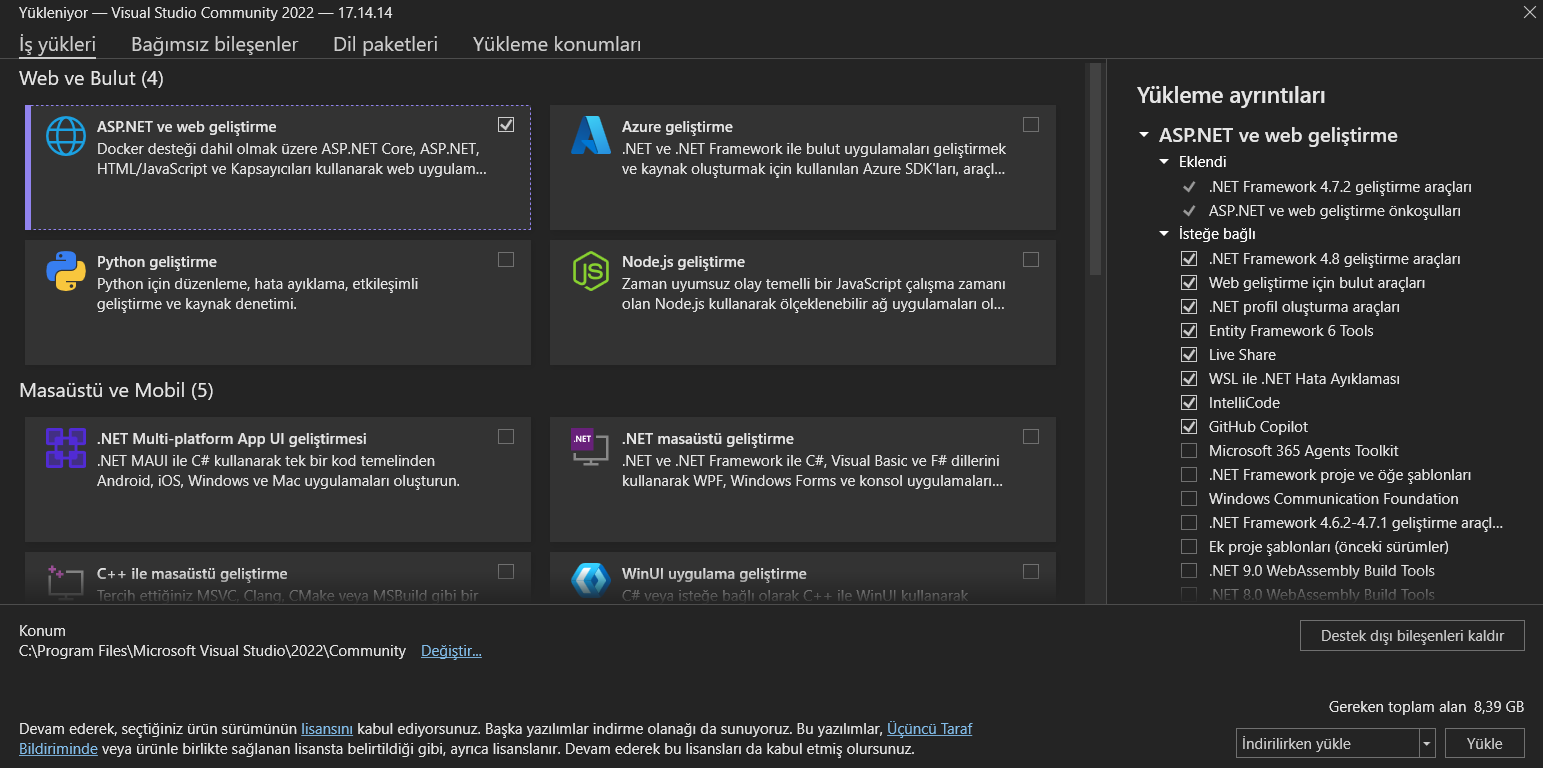Uncheck .NET profil oluşturma araçları
Screen dimensions: 1543x768
click(x=1189, y=307)
